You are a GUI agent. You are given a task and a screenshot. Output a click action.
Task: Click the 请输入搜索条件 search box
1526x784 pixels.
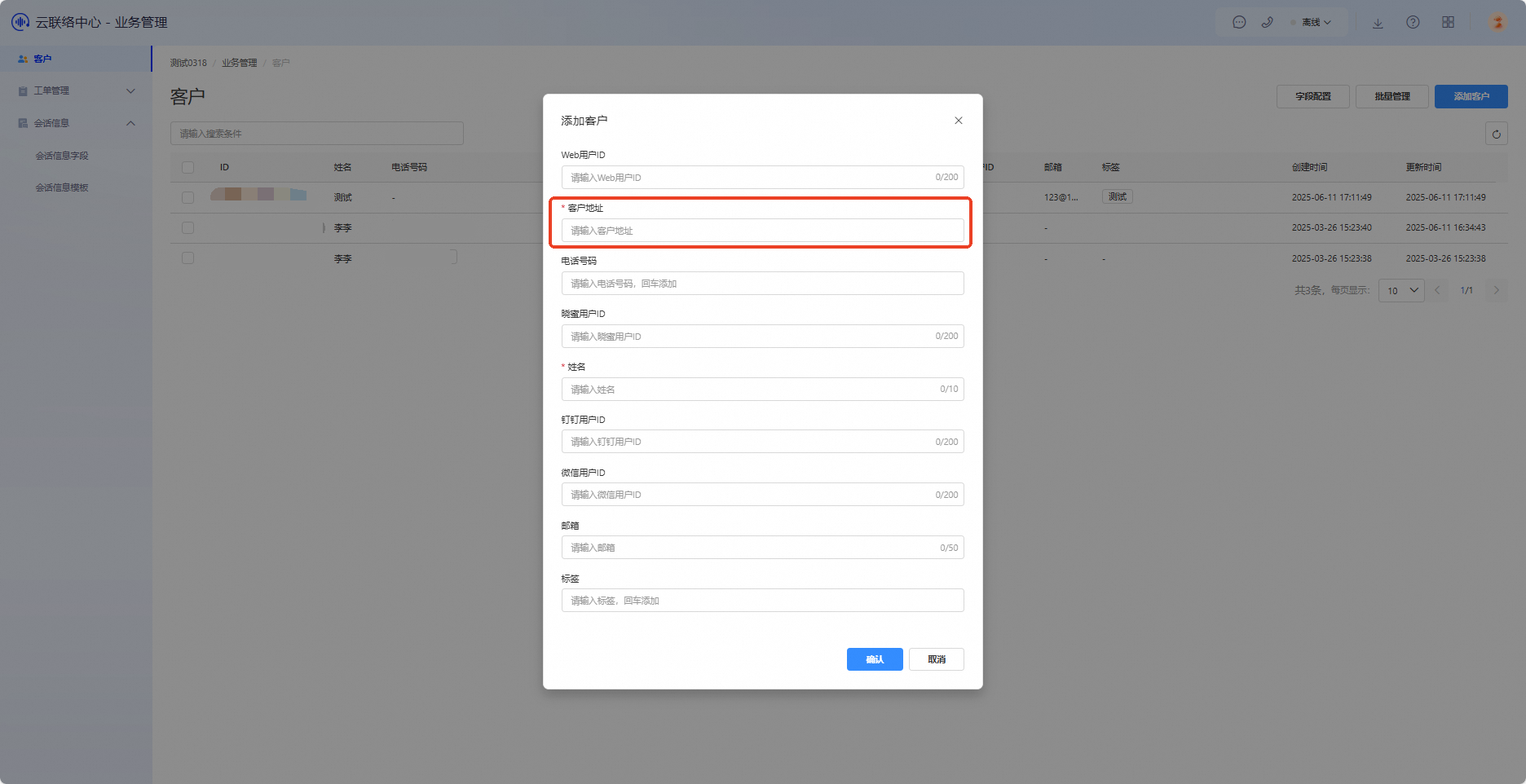tap(317, 134)
